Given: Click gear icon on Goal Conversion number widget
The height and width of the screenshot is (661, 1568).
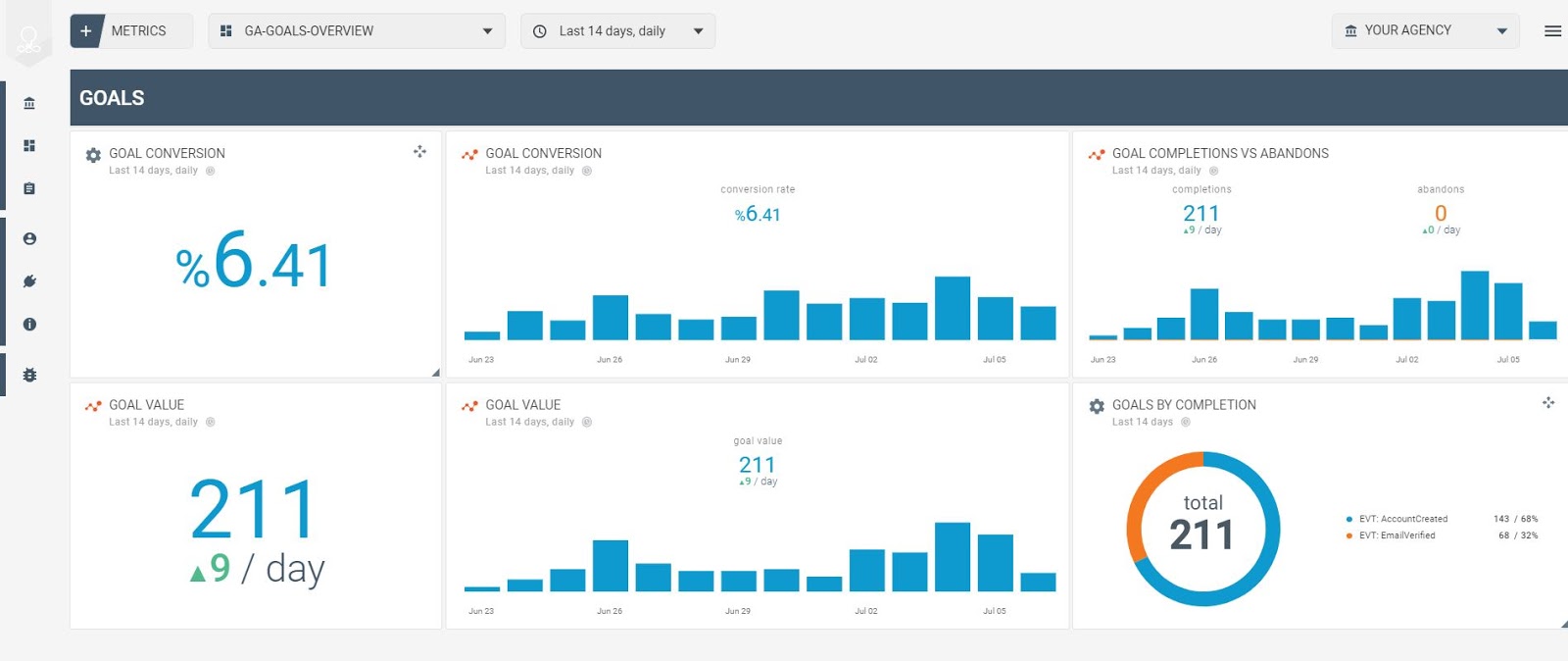Looking at the screenshot, I should tap(93, 155).
